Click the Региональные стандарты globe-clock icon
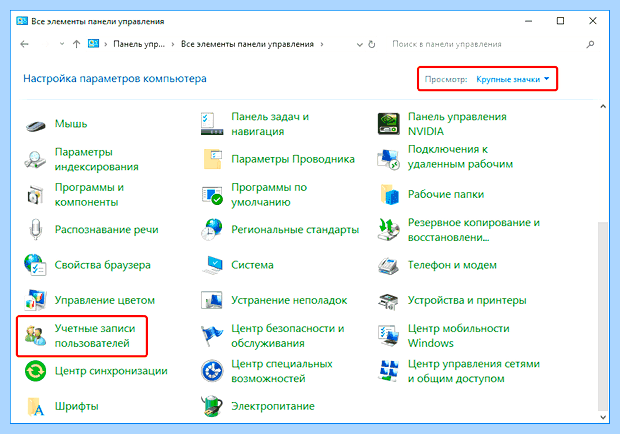 pyautogui.click(x=212, y=229)
